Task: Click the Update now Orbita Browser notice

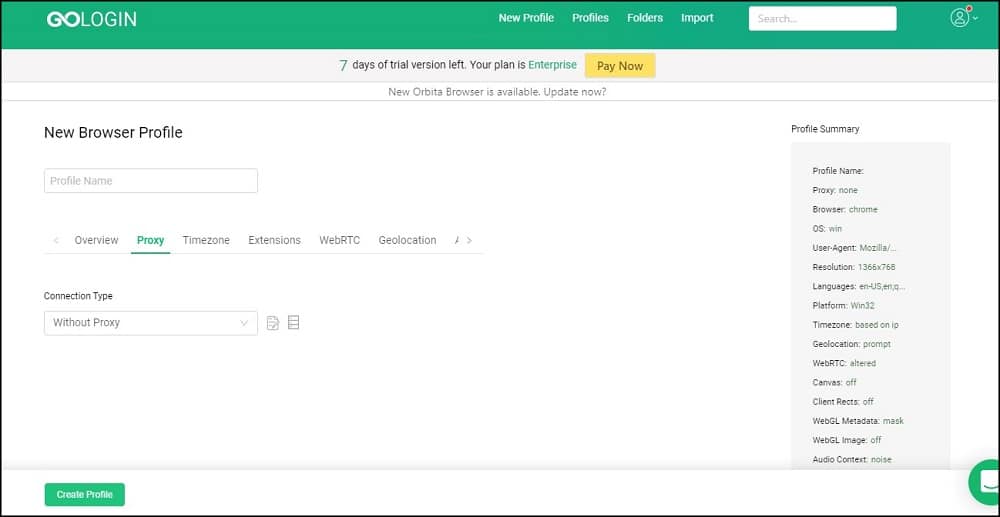Action: pos(497,92)
